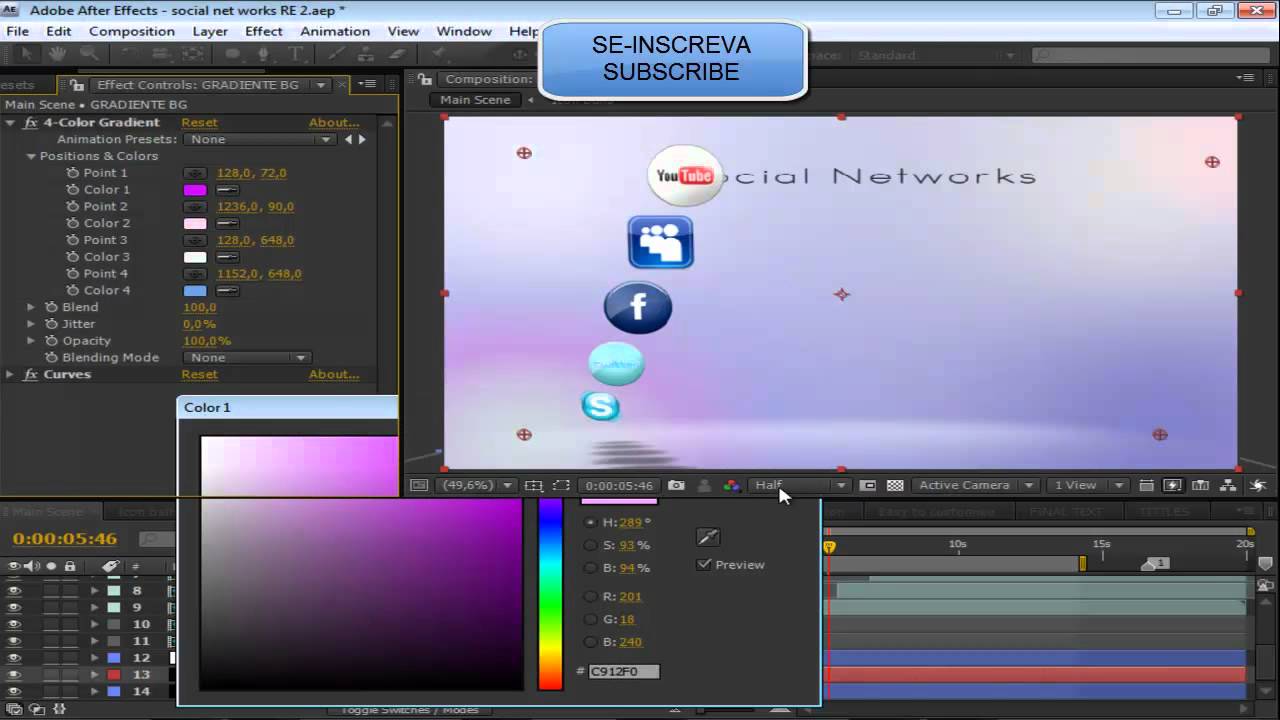Open the Layer menu
The width and height of the screenshot is (1280, 720).
(x=210, y=31)
